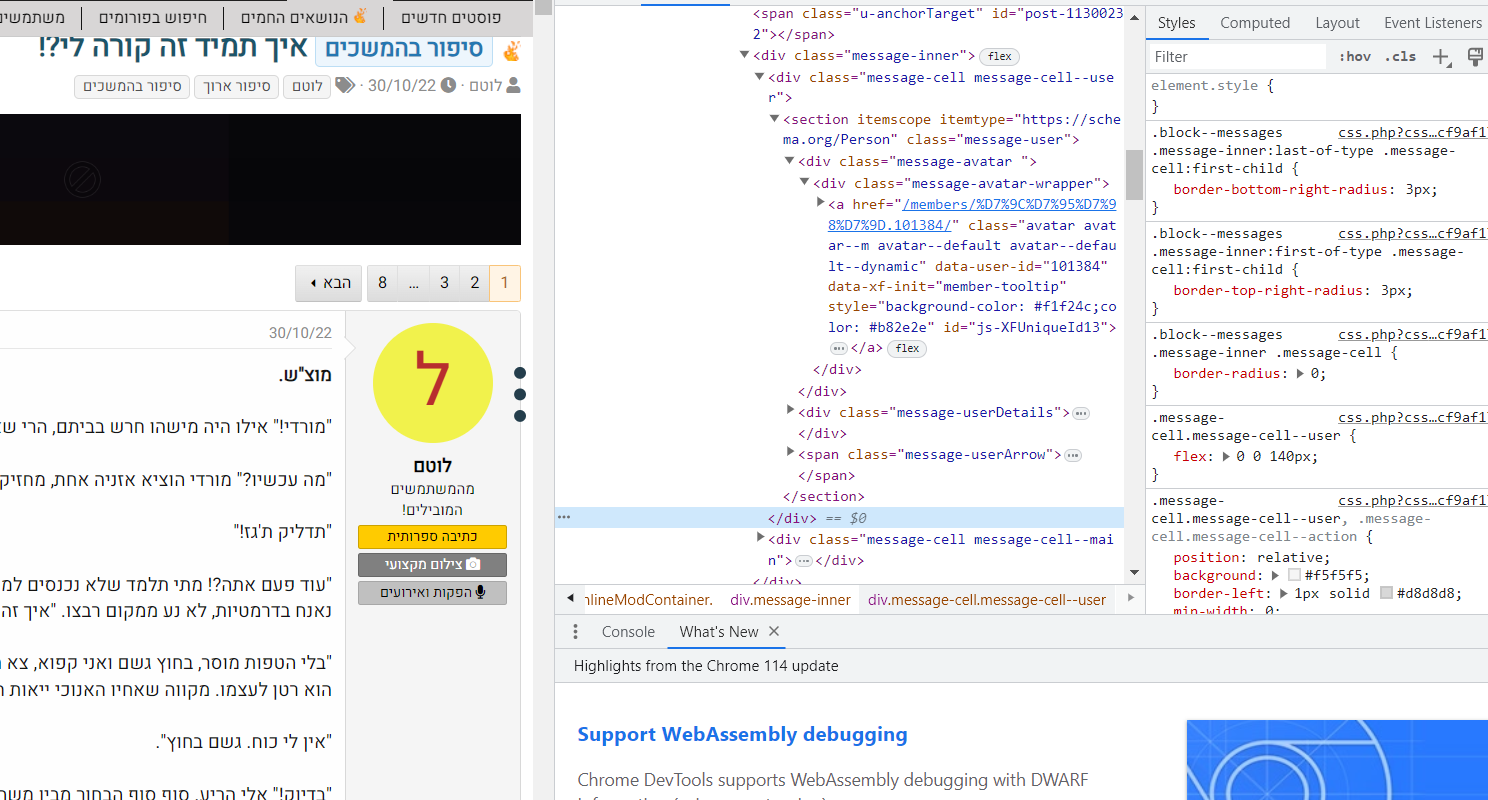Click the New Style Rule plus icon
The width and height of the screenshot is (1488, 800).
point(1441,57)
